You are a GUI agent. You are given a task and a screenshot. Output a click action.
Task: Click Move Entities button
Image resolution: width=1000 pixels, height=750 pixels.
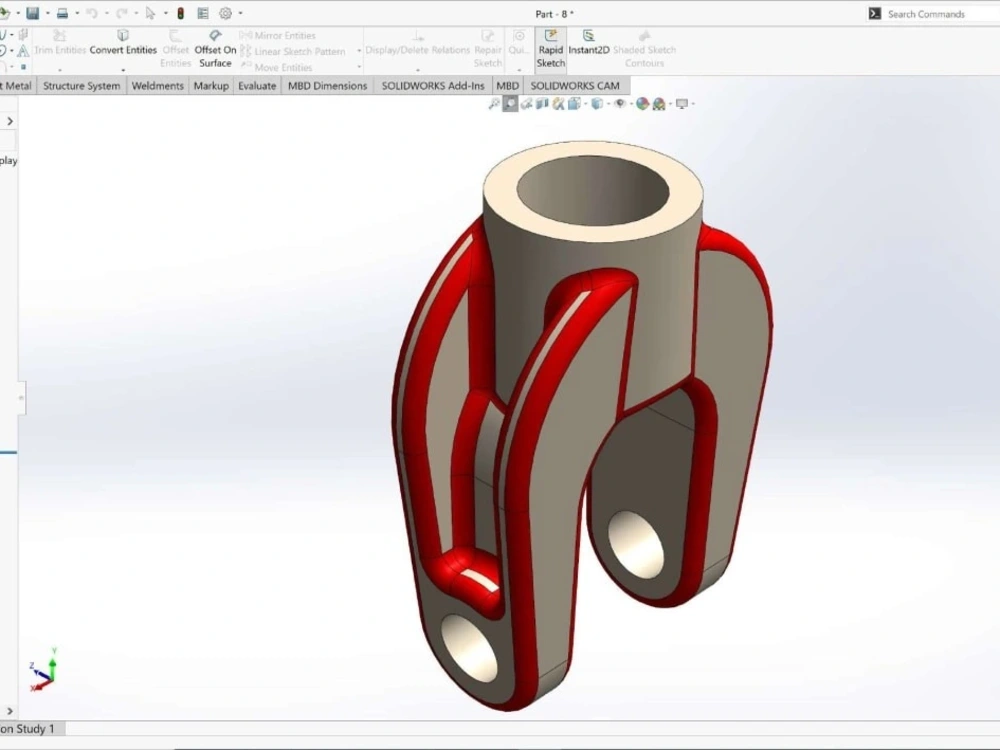277,67
